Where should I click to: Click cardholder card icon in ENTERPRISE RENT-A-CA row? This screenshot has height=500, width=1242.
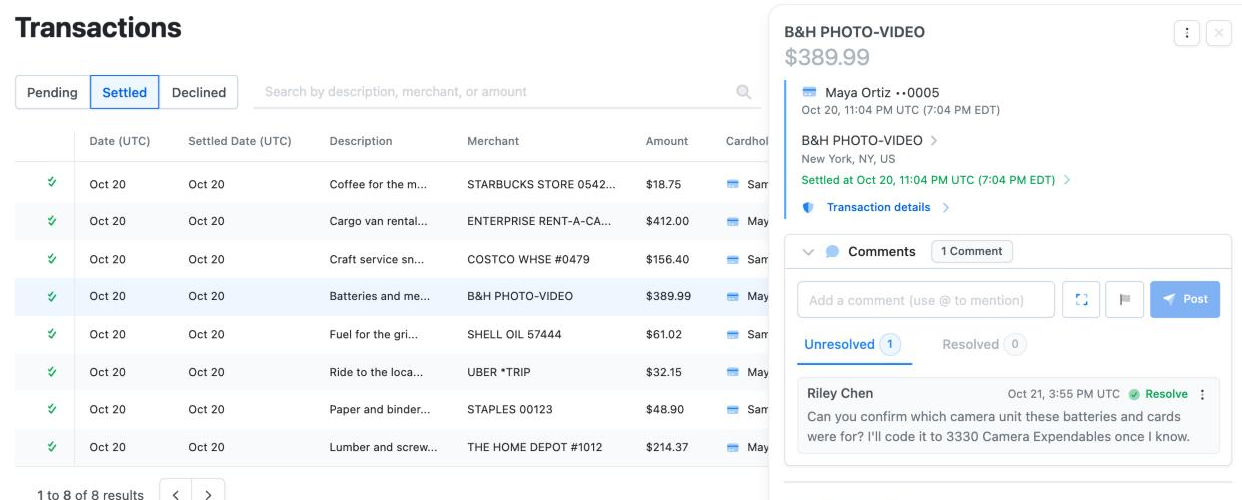coord(733,221)
